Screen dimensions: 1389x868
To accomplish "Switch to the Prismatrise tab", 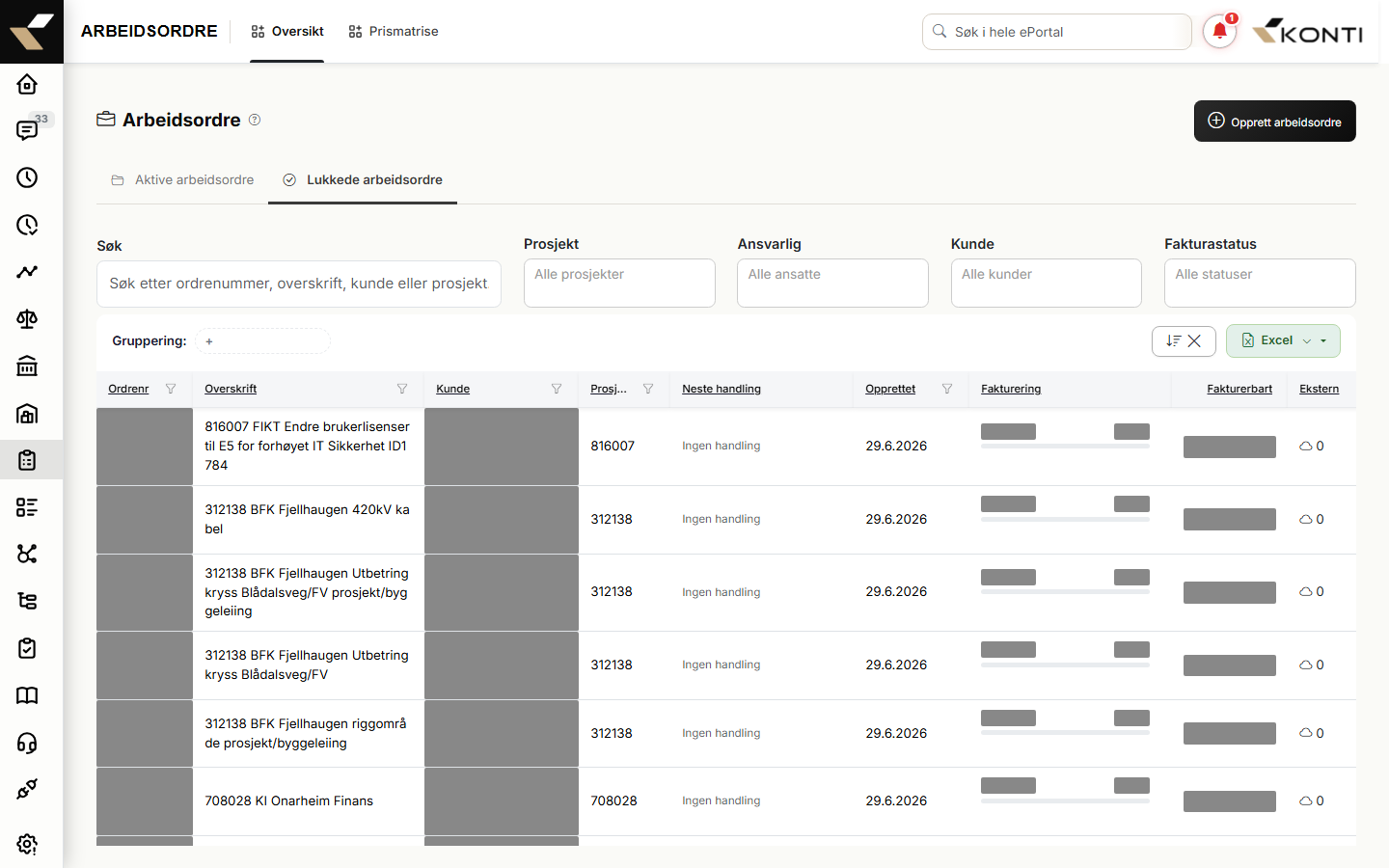I will pos(394,32).
